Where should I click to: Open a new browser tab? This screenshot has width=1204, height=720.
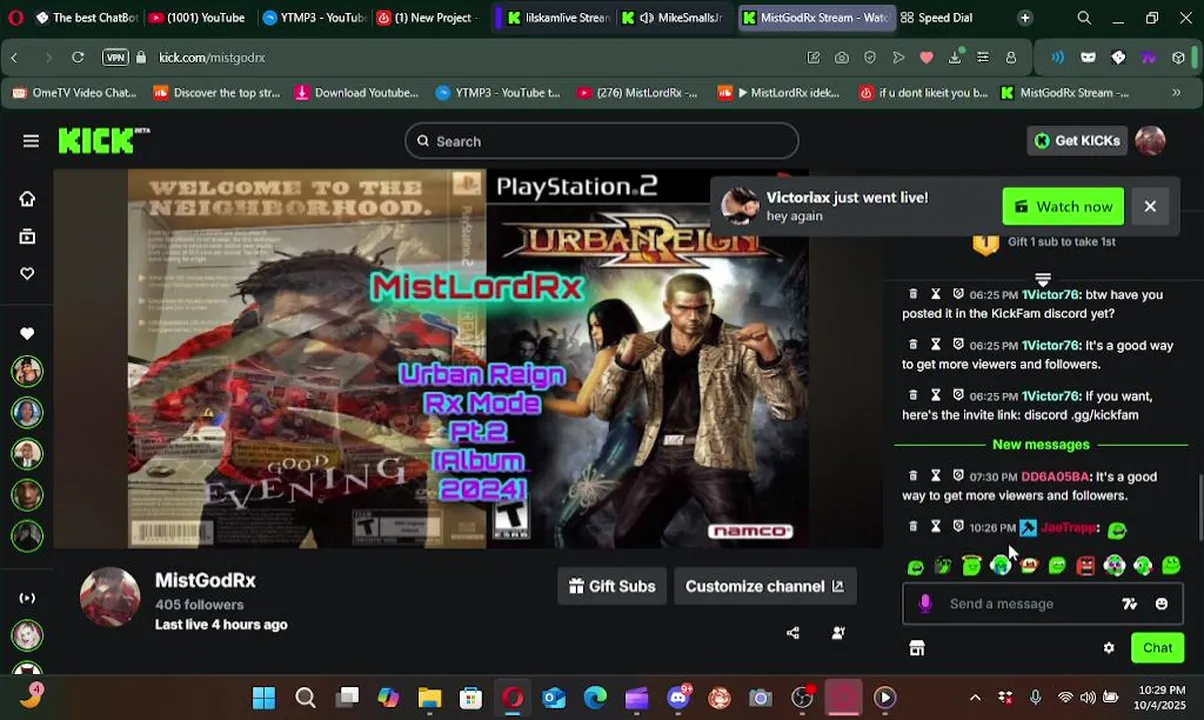point(1025,18)
